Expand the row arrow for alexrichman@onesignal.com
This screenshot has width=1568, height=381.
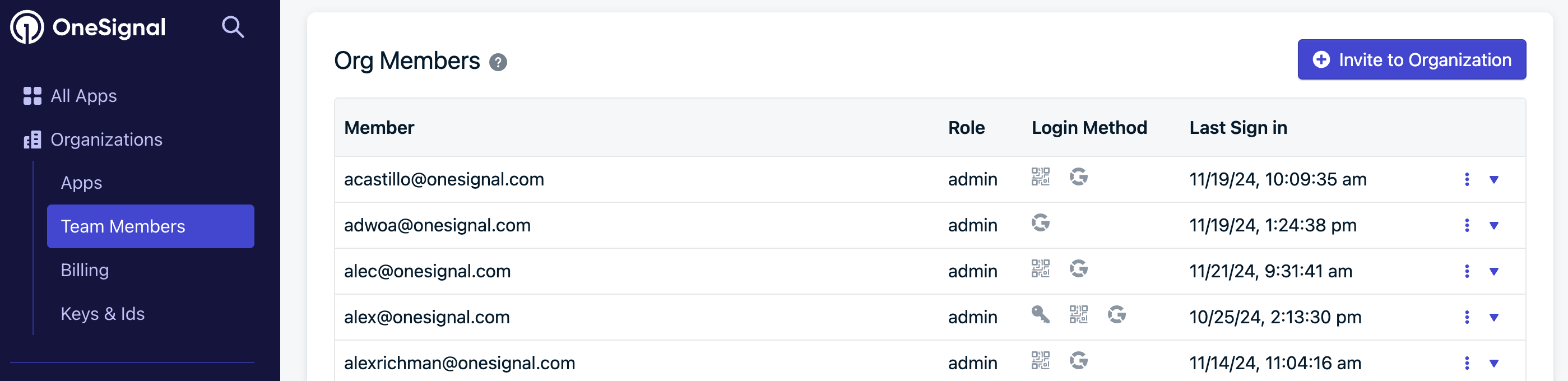click(x=1493, y=363)
